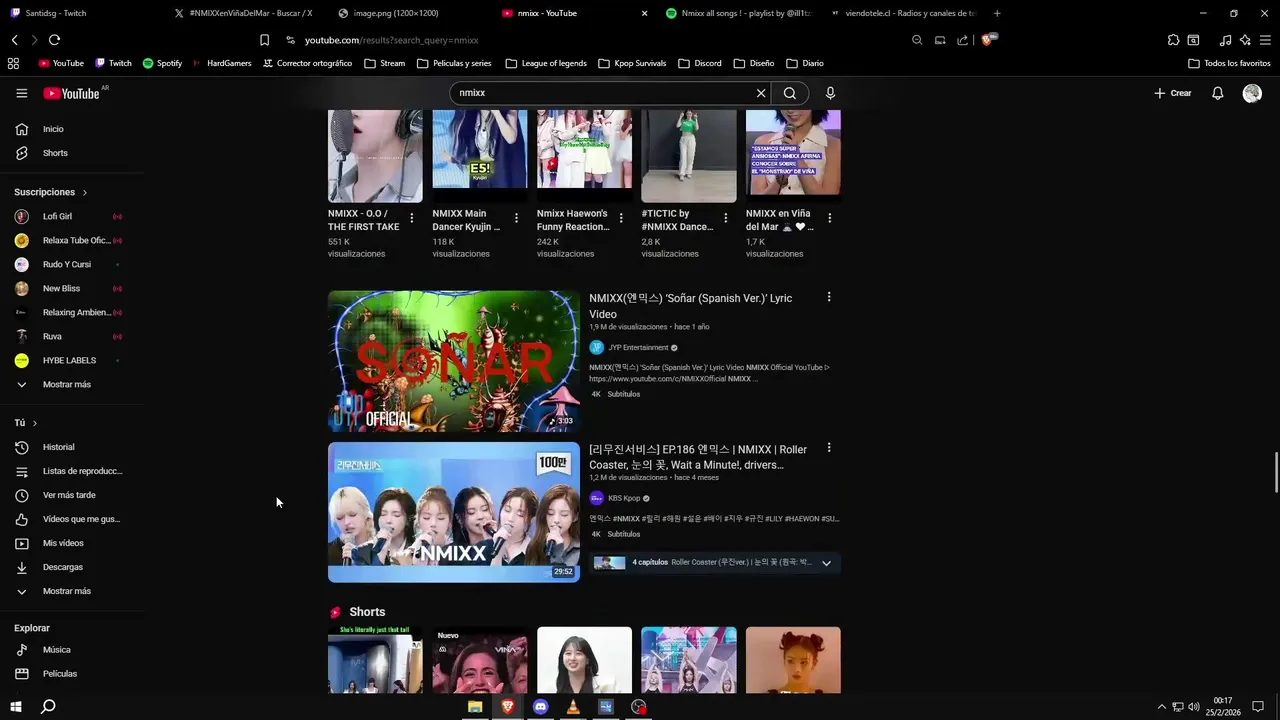Open options for NMIXX - O.O short

(412, 218)
